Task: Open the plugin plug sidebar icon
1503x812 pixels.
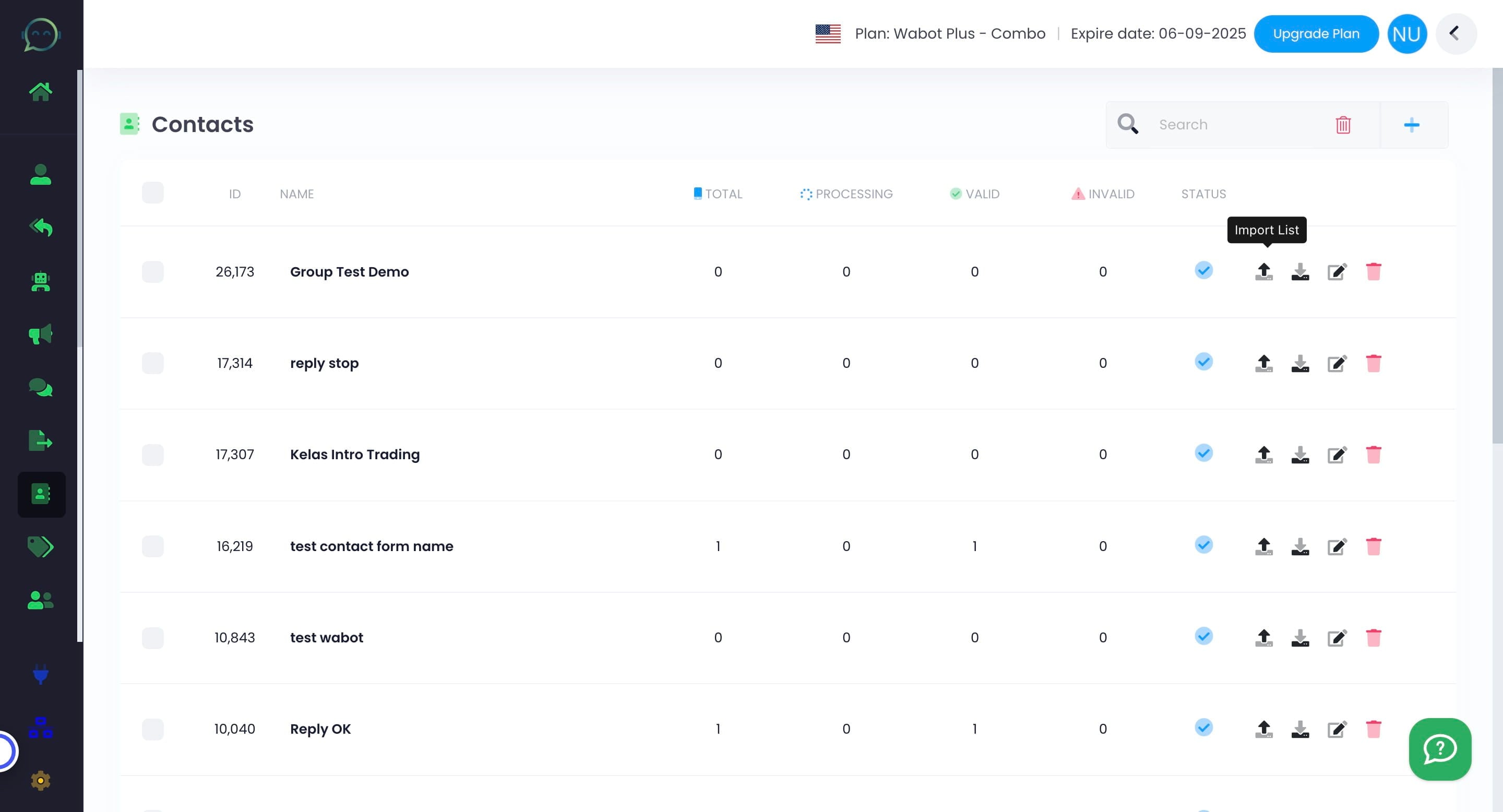Action: coord(40,674)
